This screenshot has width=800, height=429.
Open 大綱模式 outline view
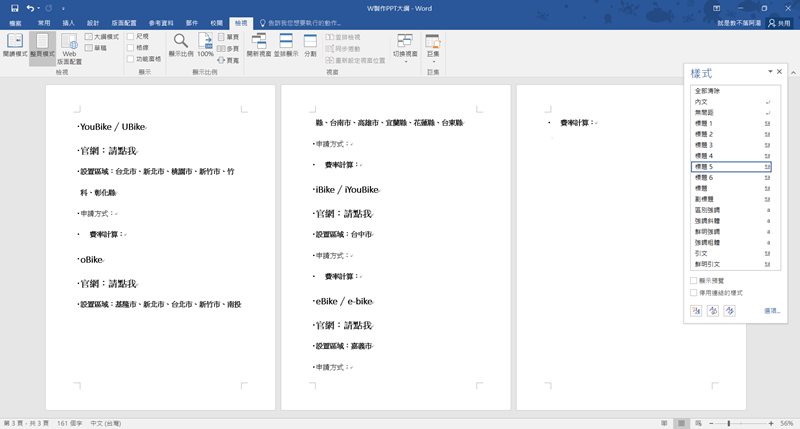[x=102, y=37]
